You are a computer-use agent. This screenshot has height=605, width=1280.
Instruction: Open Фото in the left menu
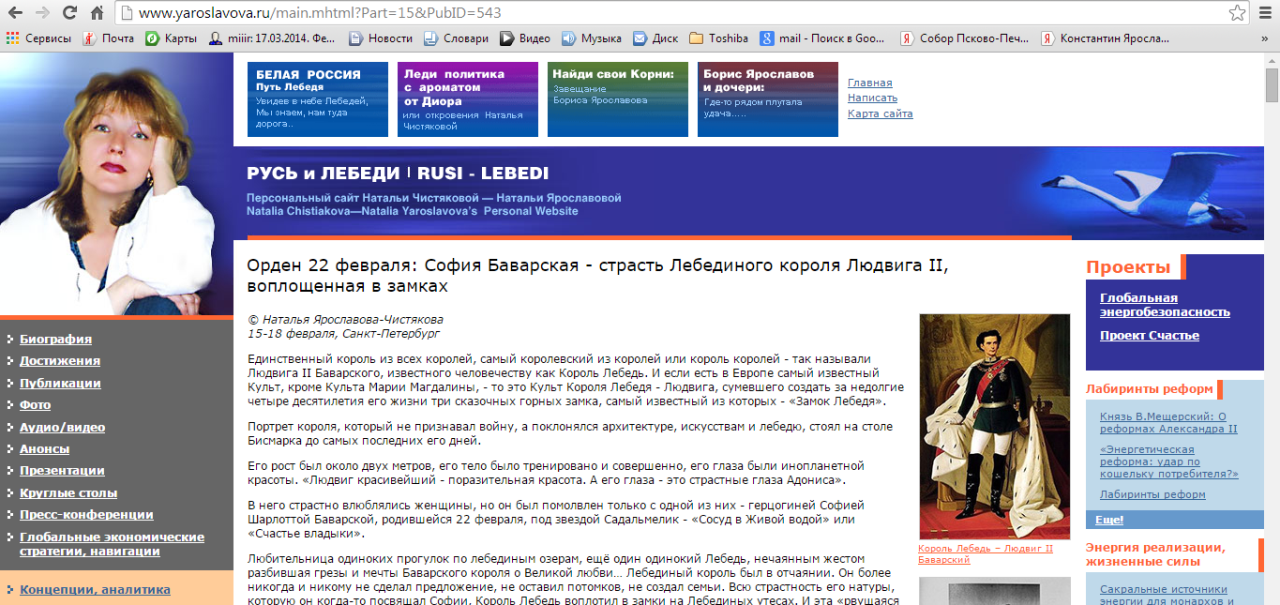(x=35, y=405)
